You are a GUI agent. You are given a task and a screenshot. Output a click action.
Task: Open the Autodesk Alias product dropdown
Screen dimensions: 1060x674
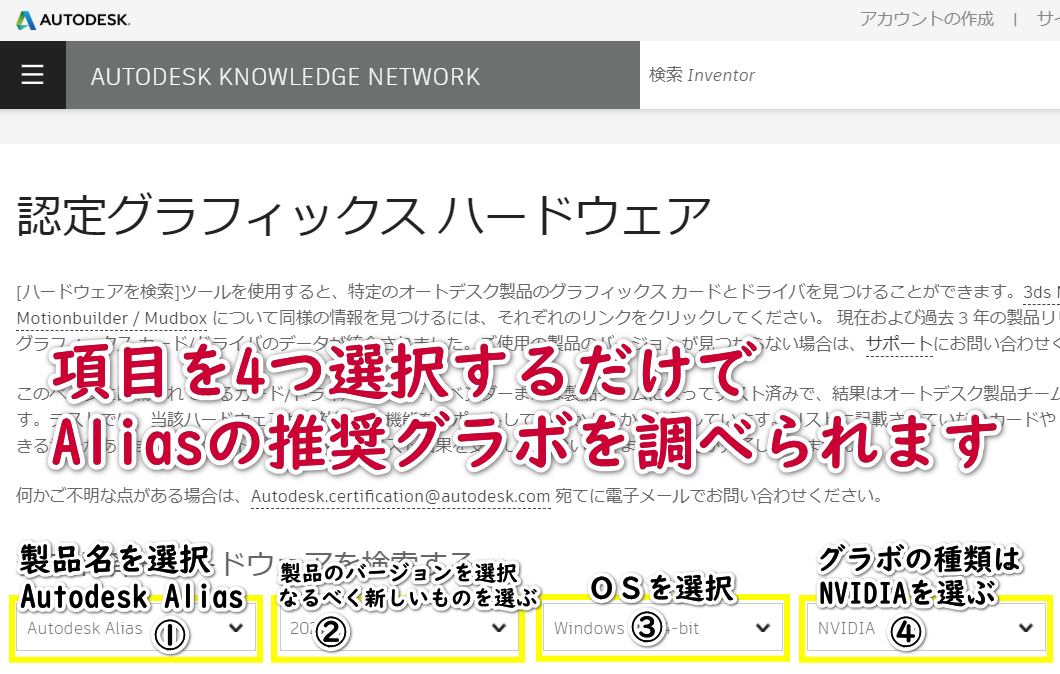pos(137,628)
